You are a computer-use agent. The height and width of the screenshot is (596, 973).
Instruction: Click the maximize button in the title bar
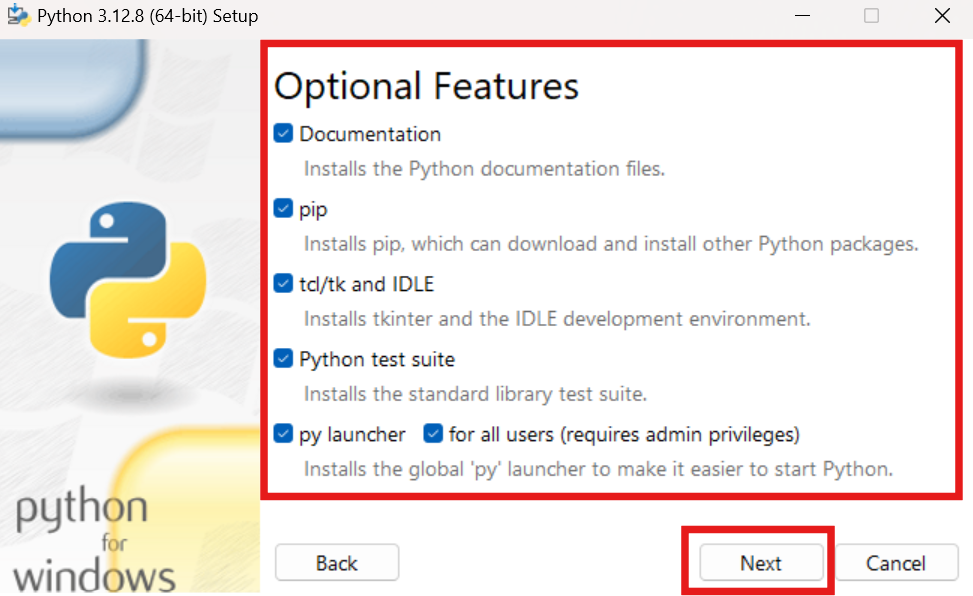coord(871,16)
